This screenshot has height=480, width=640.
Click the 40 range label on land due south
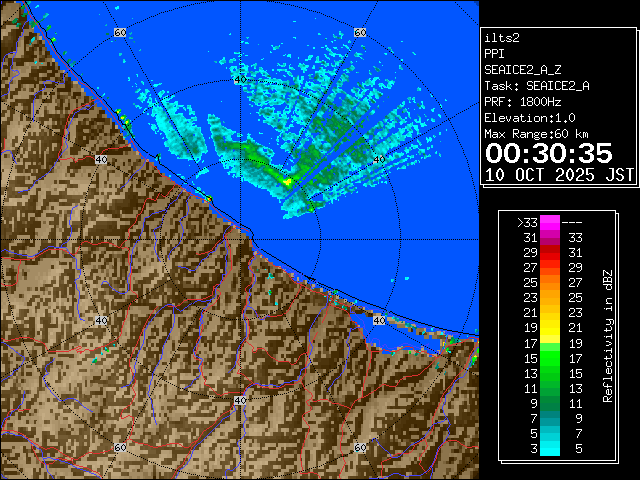point(239,400)
